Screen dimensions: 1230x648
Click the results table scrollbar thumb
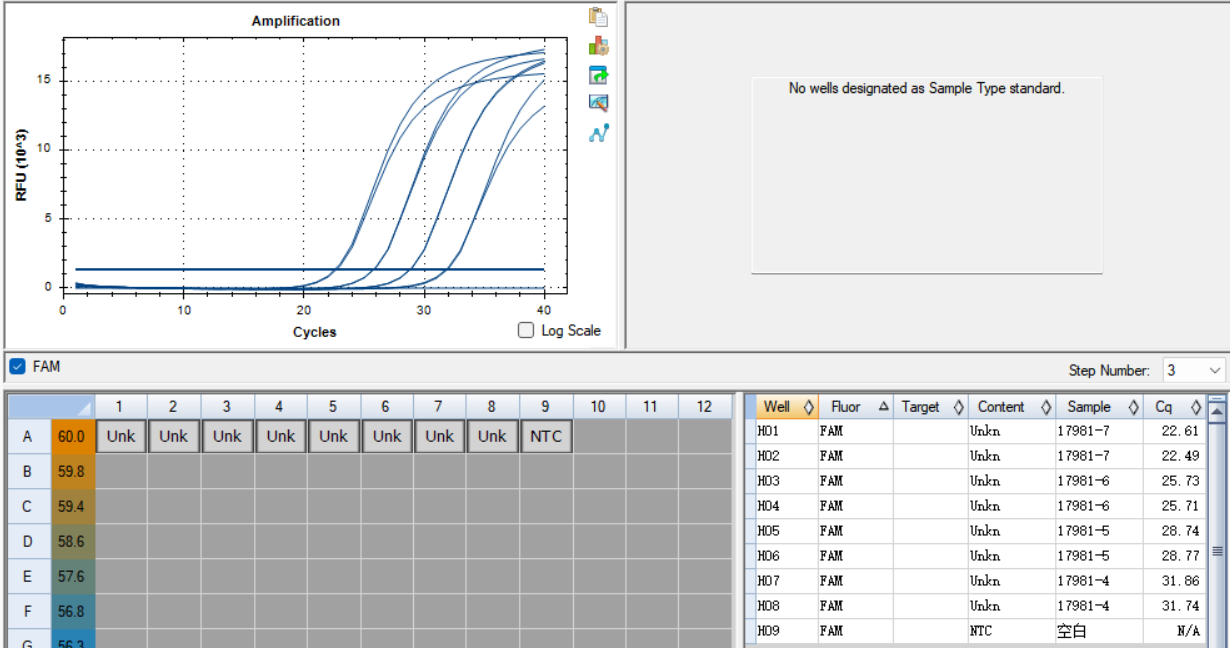point(1217,551)
